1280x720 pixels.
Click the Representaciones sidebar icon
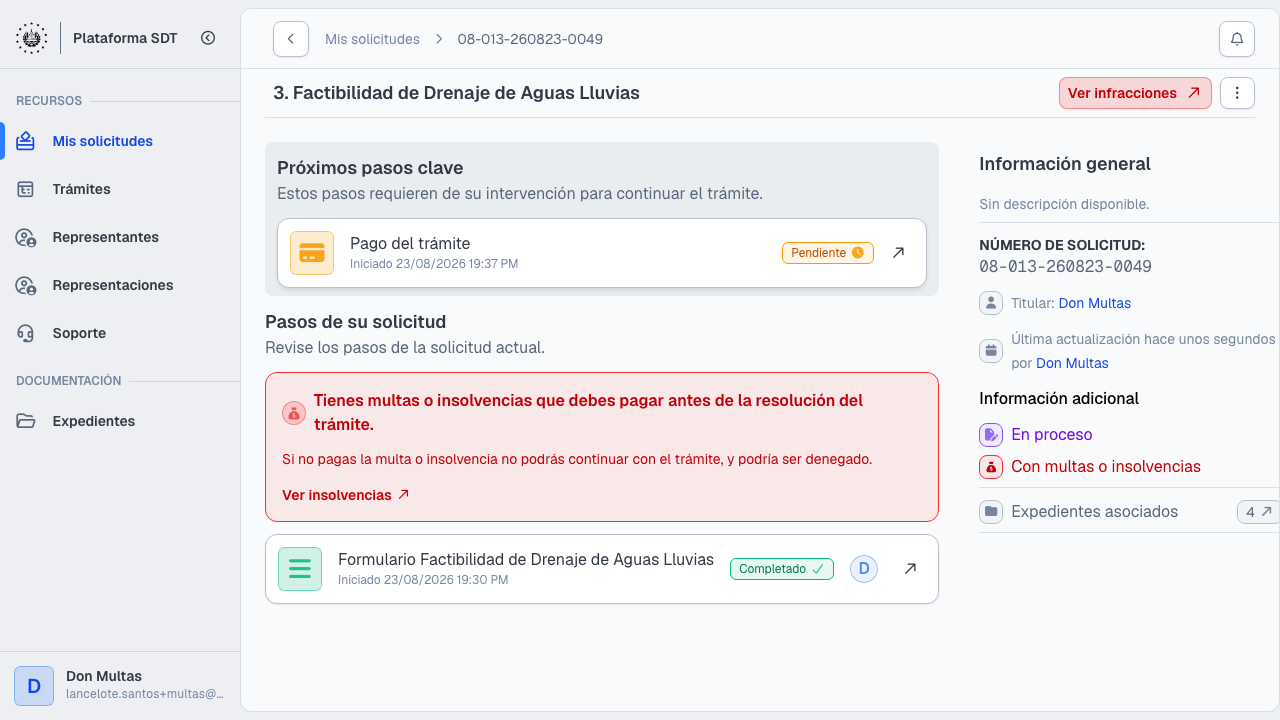tap(26, 285)
